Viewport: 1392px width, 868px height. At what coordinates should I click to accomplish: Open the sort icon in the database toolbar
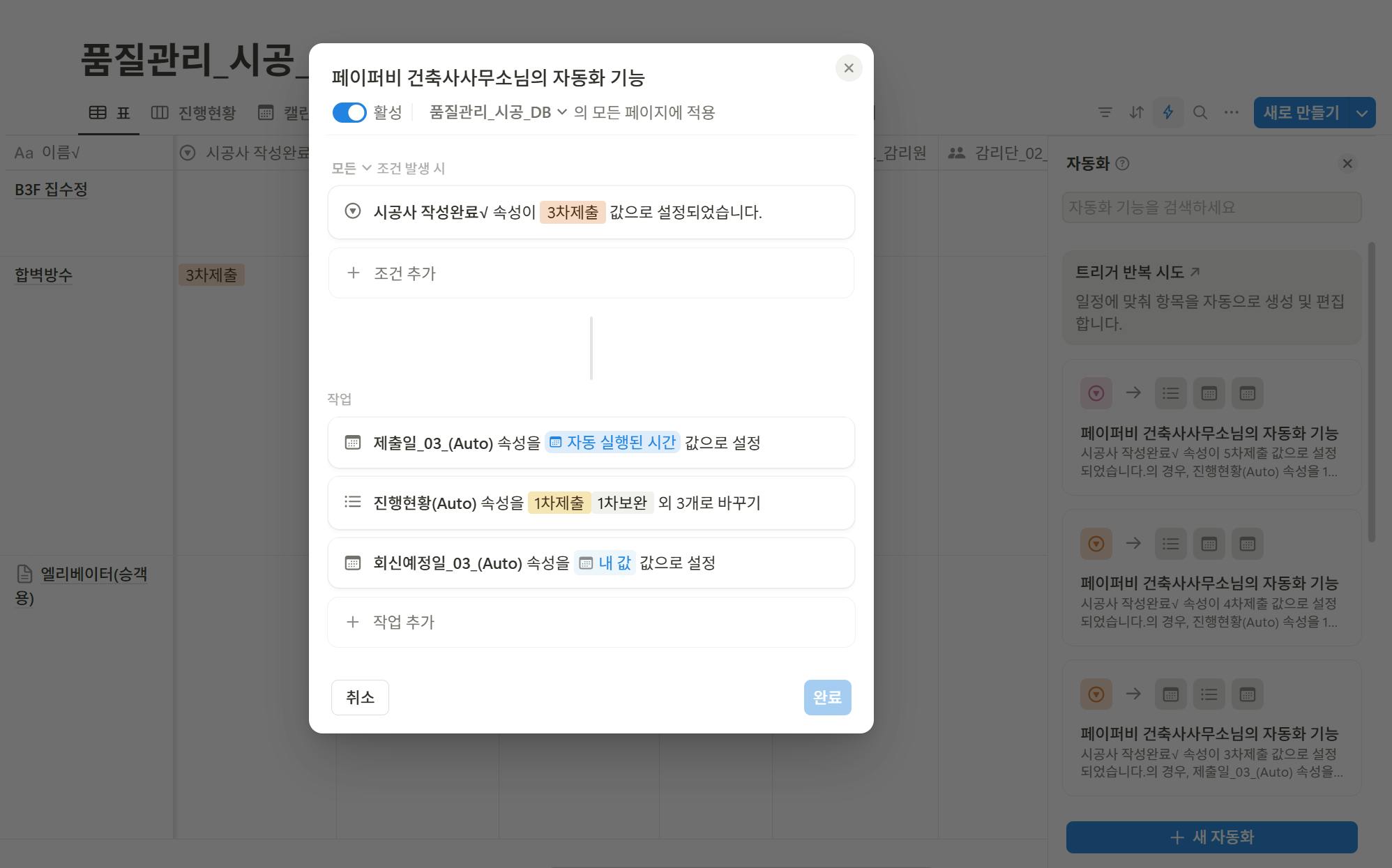[x=1137, y=112]
